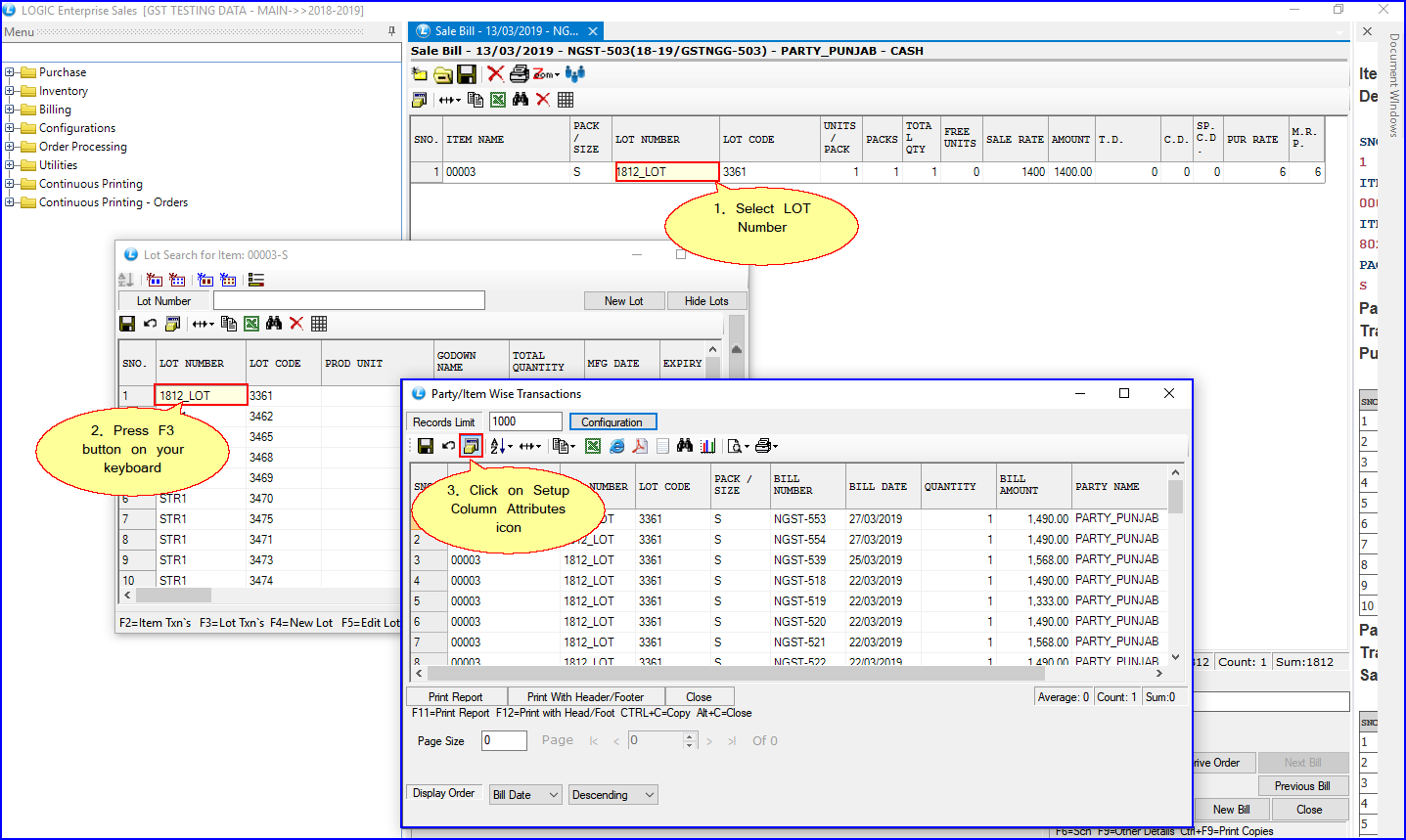Click the Hide Lots button

(x=706, y=301)
